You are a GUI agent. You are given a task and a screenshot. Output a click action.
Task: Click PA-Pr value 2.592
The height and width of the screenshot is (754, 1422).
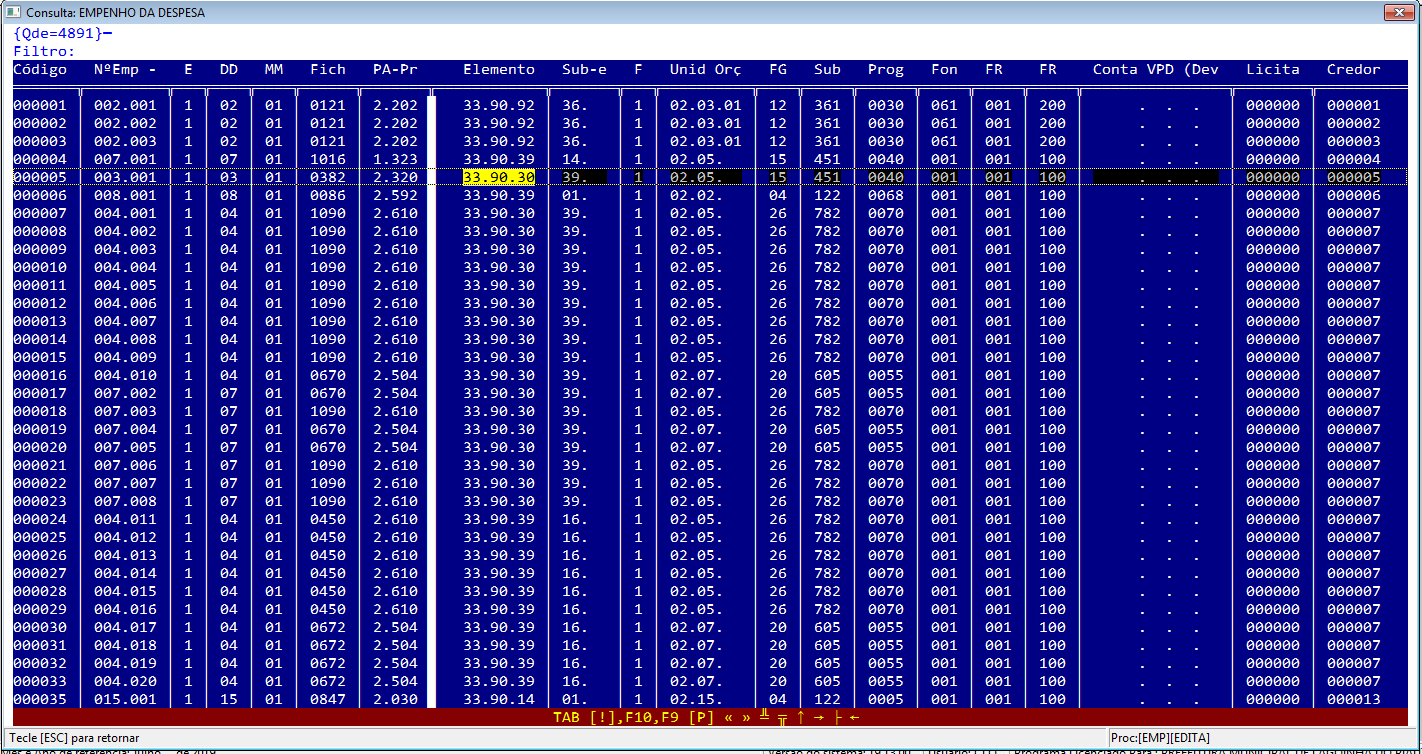pyautogui.click(x=395, y=196)
